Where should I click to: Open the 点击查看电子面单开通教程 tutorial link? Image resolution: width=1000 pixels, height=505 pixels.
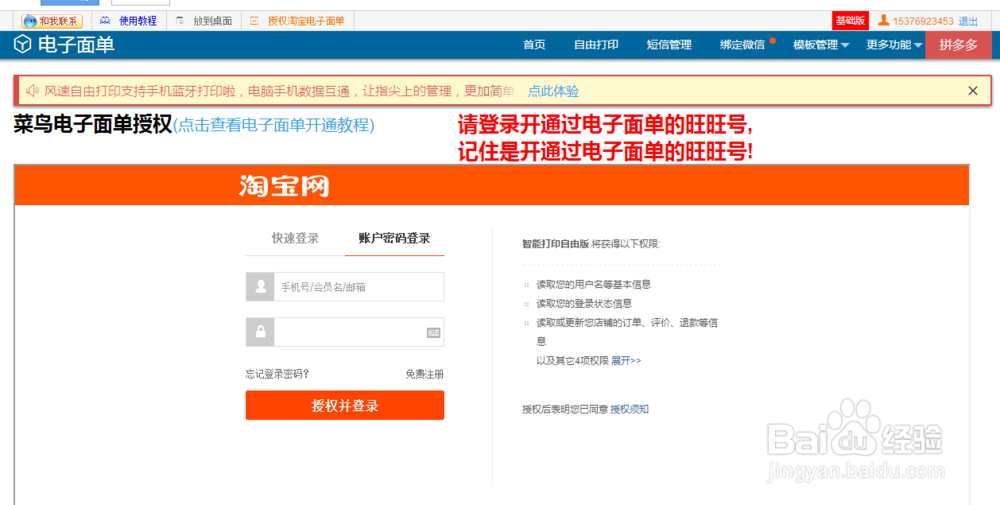pos(274,125)
